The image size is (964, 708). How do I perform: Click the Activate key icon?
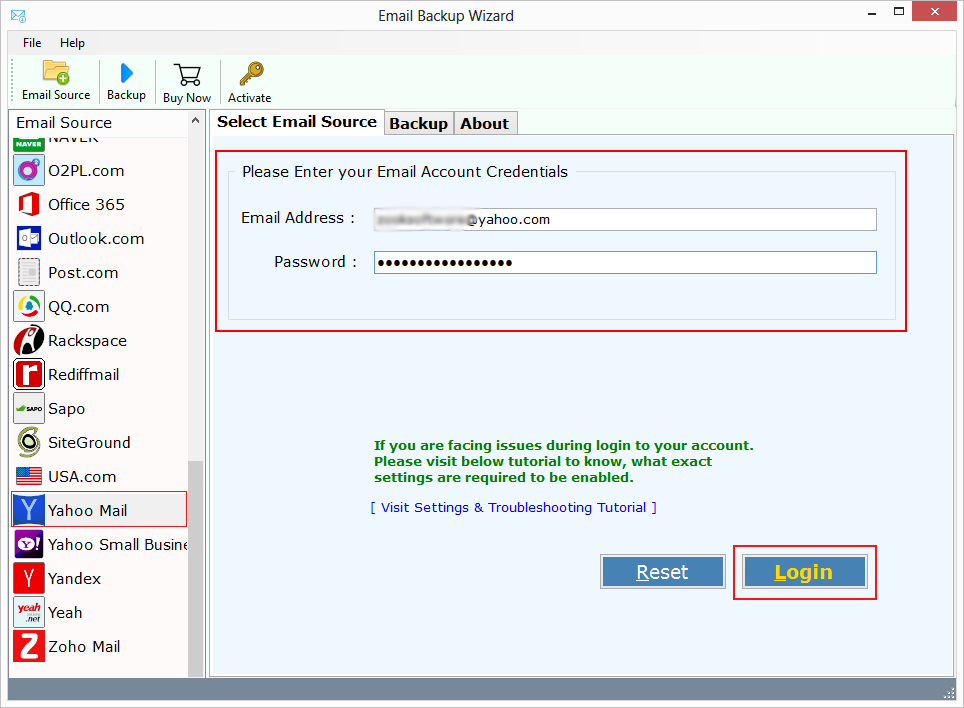coord(251,74)
